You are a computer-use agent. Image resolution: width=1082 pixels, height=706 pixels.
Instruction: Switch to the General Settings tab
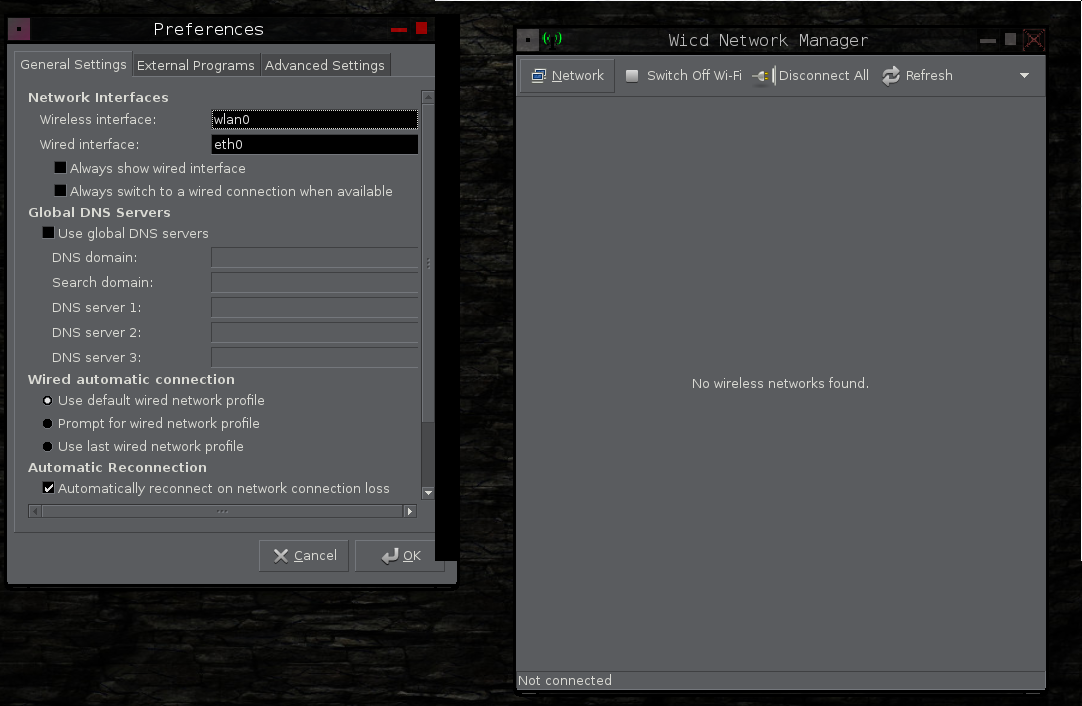pos(73,64)
